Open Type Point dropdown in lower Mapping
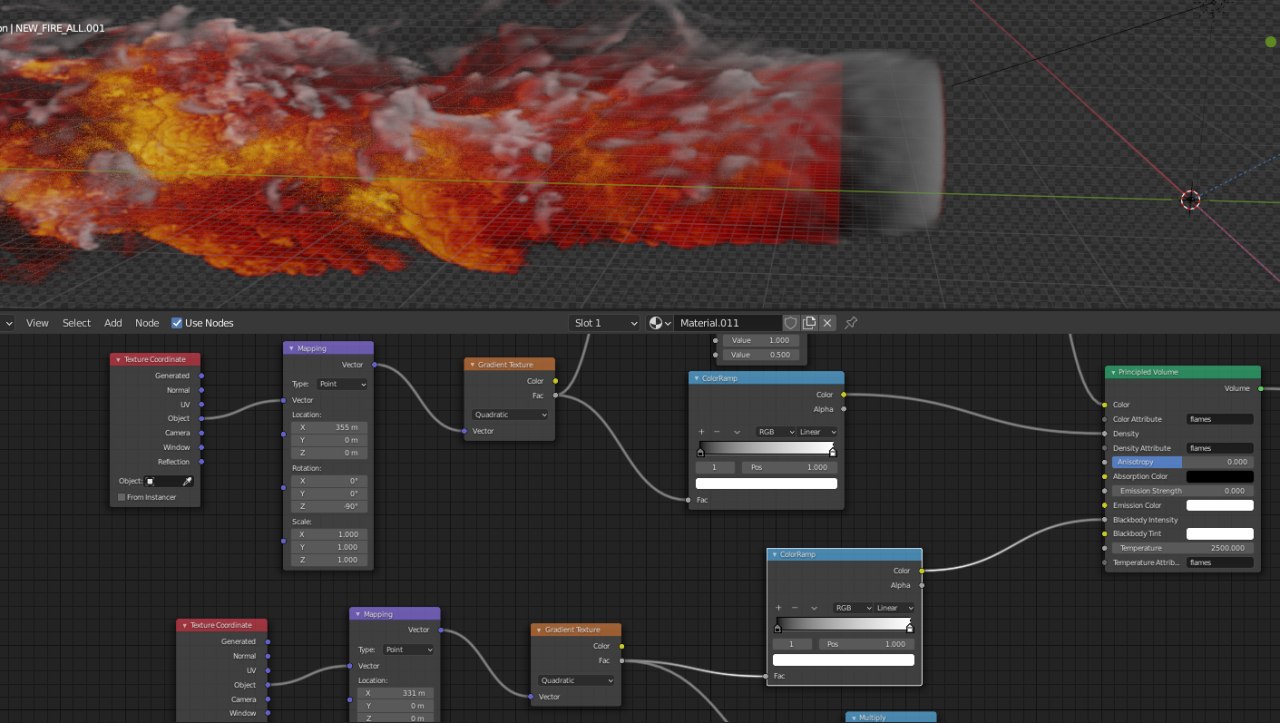1280x723 pixels. coord(409,650)
